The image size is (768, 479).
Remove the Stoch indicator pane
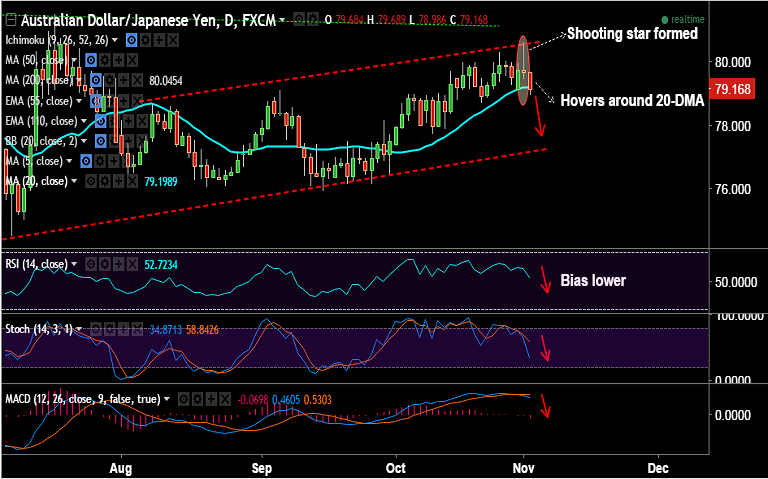[x=137, y=329]
